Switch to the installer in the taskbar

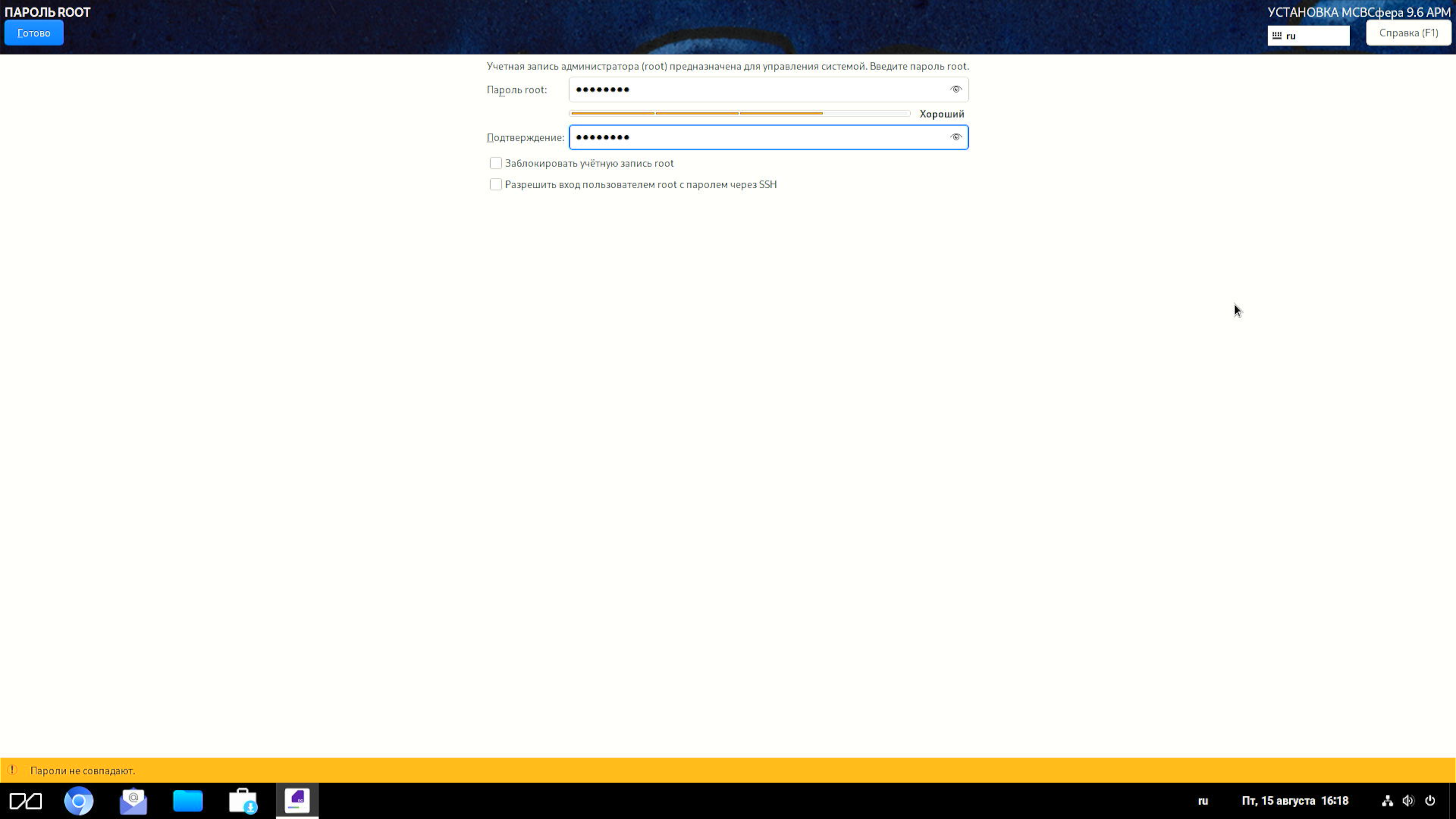click(297, 801)
